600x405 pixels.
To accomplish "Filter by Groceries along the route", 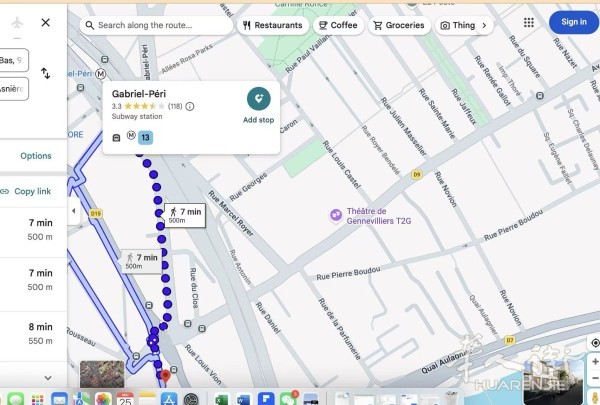I will pyautogui.click(x=399, y=25).
